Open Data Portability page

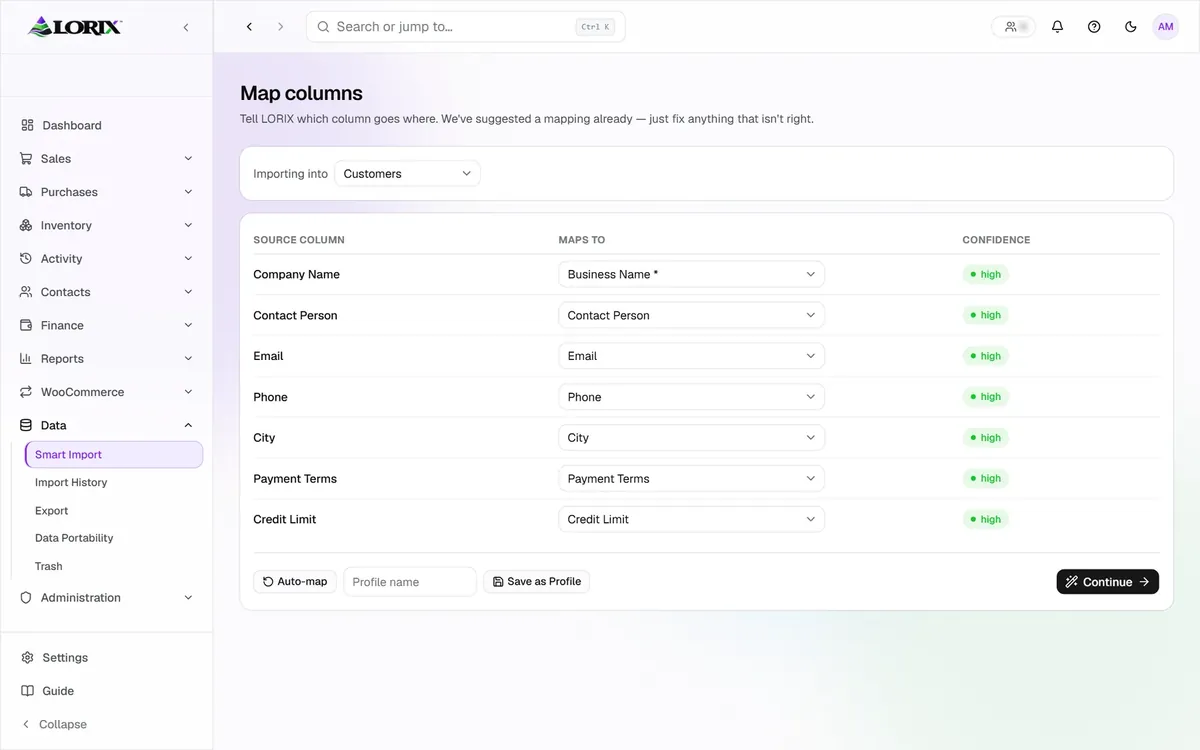[74, 538]
